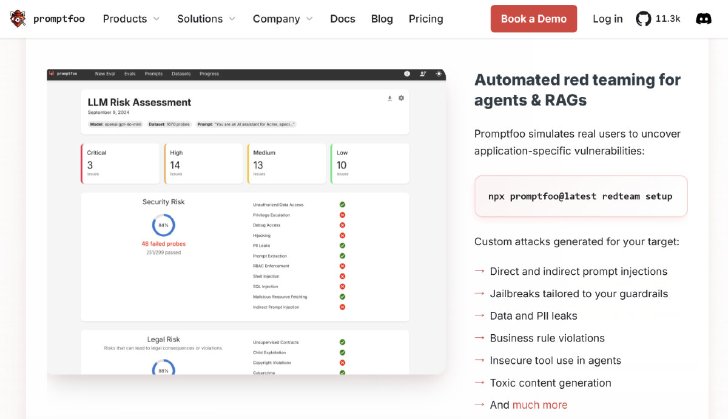The image size is (728, 419).
Task: Follow the 'much more' link
Action: coord(540,405)
